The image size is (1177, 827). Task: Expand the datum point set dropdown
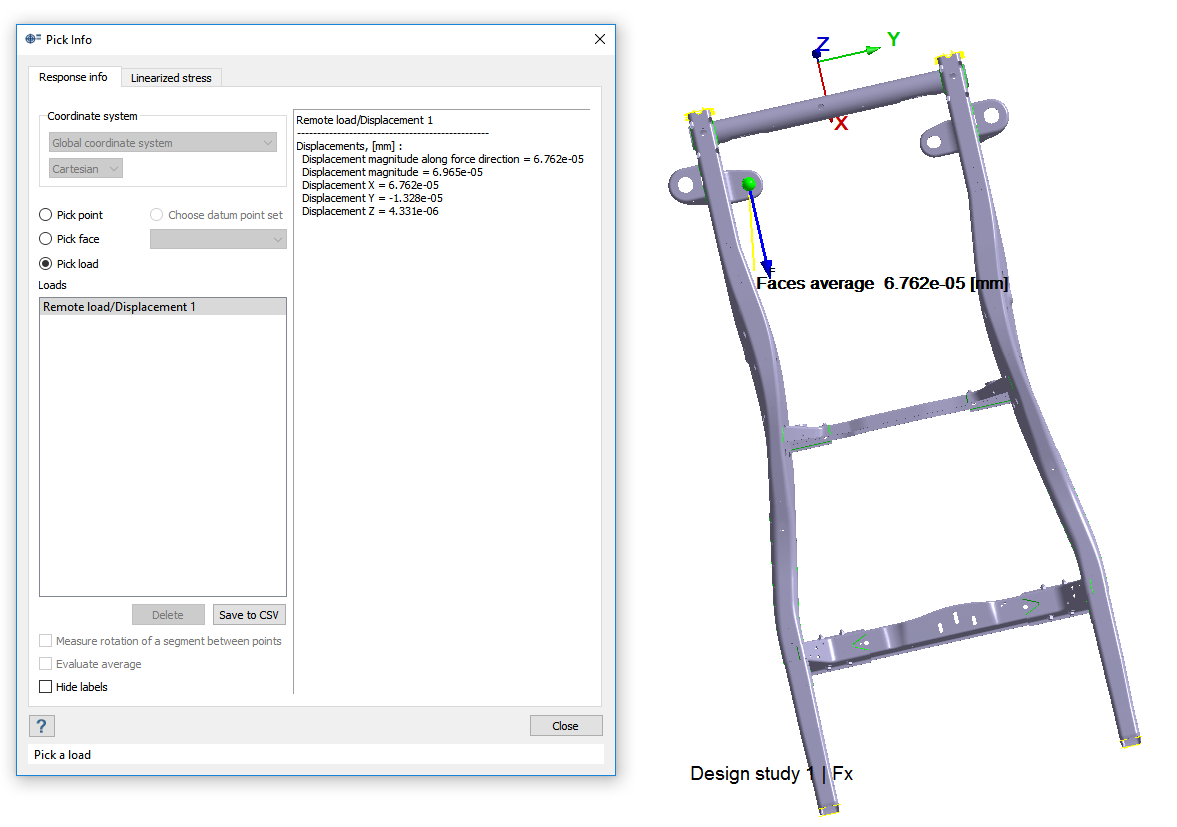tap(218, 239)
